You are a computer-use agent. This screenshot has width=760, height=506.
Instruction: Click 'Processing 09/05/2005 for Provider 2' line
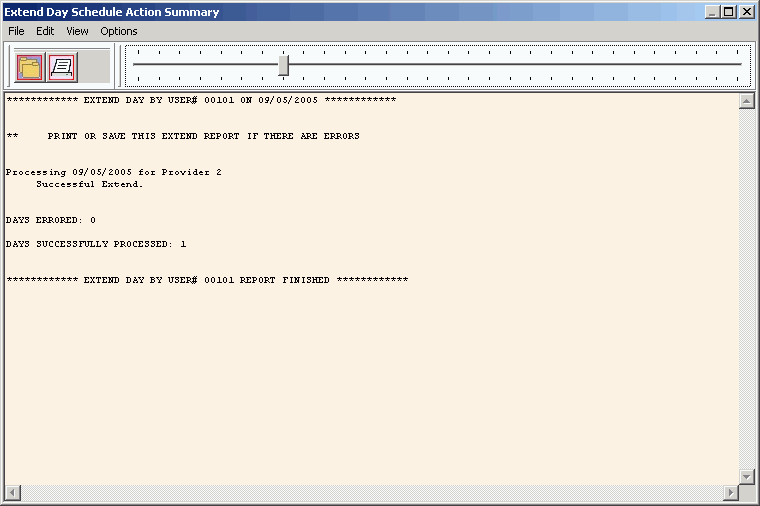(x=113, y=172)
